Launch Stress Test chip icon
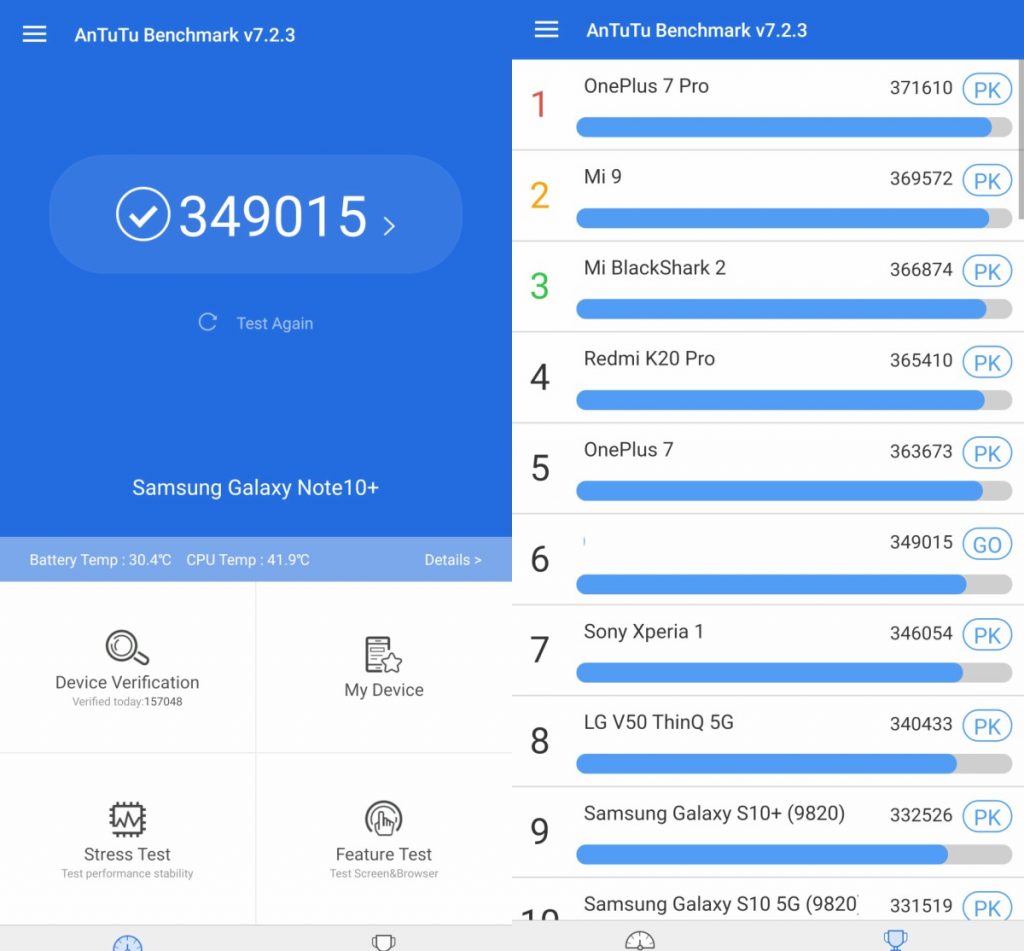This screenshot has width=1024, height=951. tap(127, 819)
